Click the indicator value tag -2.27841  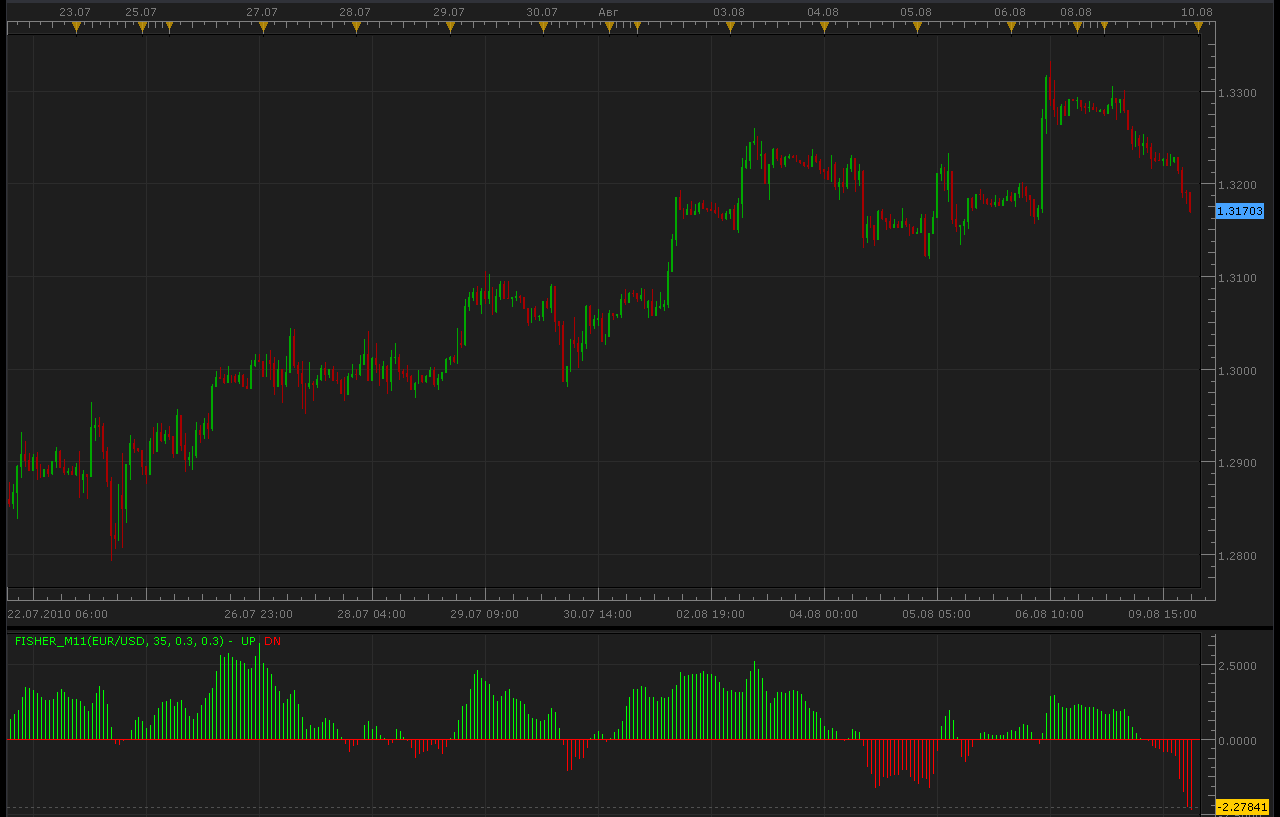pos(1242,807)
